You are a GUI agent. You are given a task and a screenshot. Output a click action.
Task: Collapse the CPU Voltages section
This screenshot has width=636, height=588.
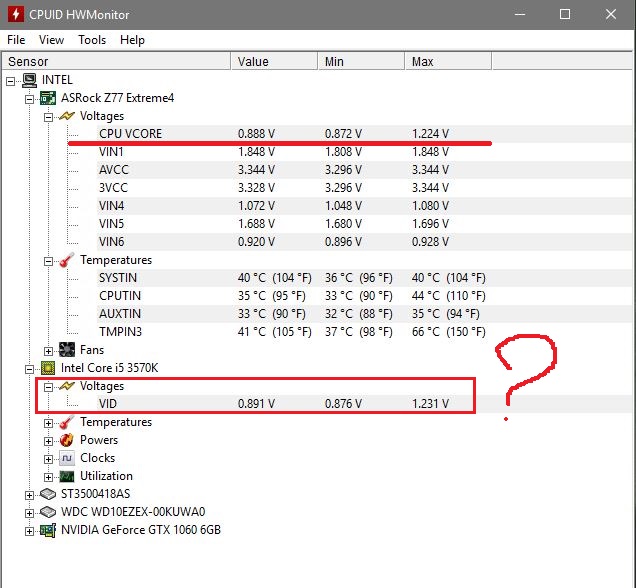click(48, 387)
